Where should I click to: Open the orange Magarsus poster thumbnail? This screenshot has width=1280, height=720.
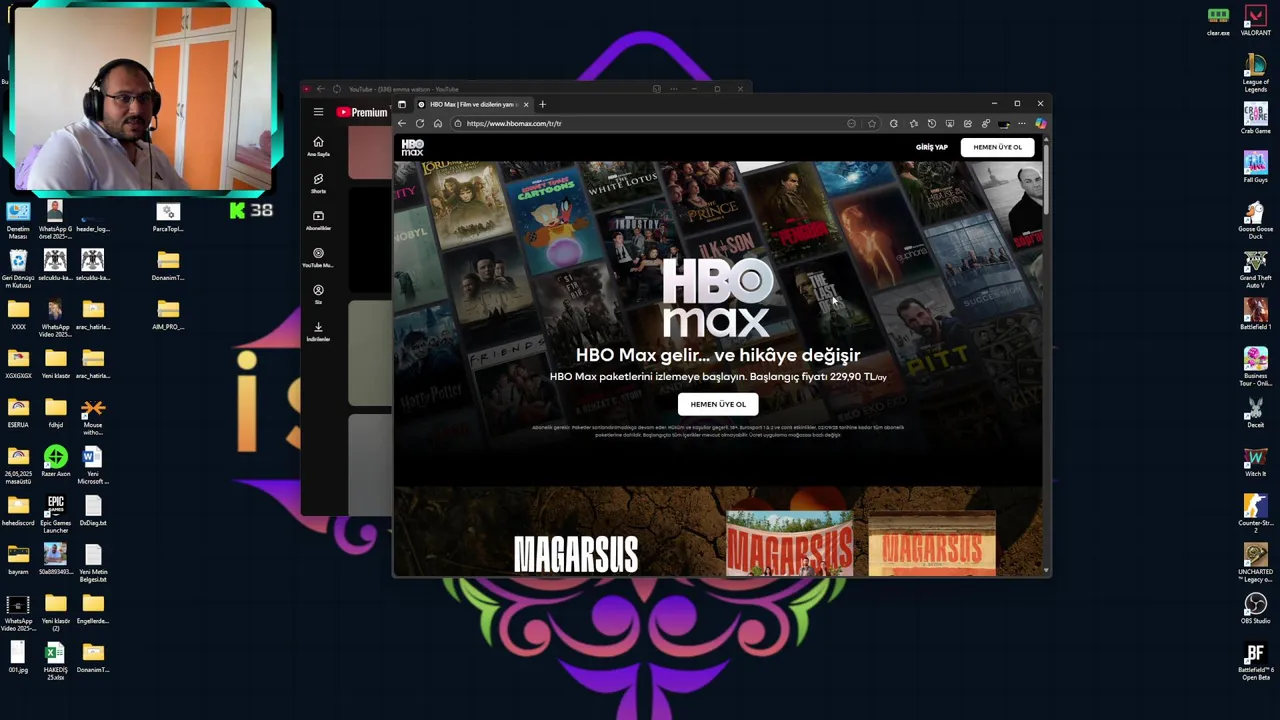(x=932, y=544)
